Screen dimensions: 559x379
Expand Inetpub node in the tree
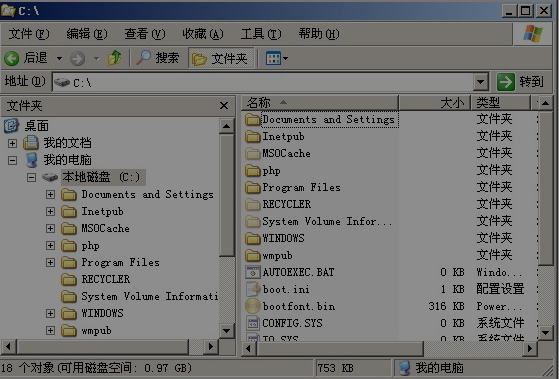coord(50,211)
